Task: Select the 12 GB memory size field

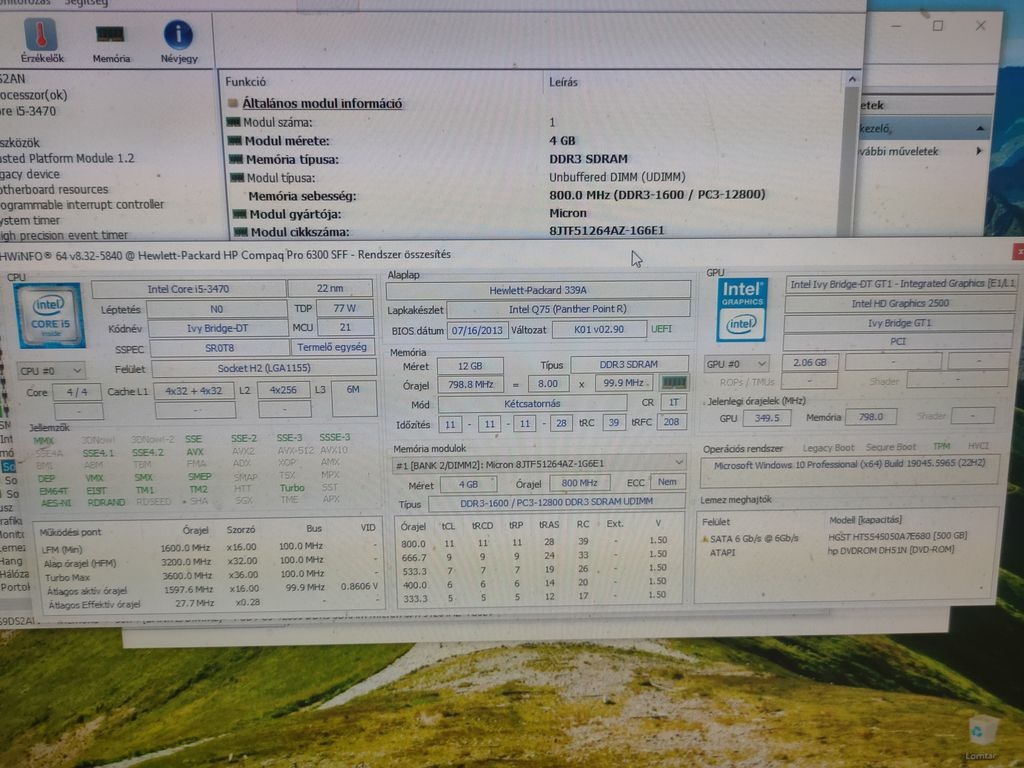Action: point(470,366)
